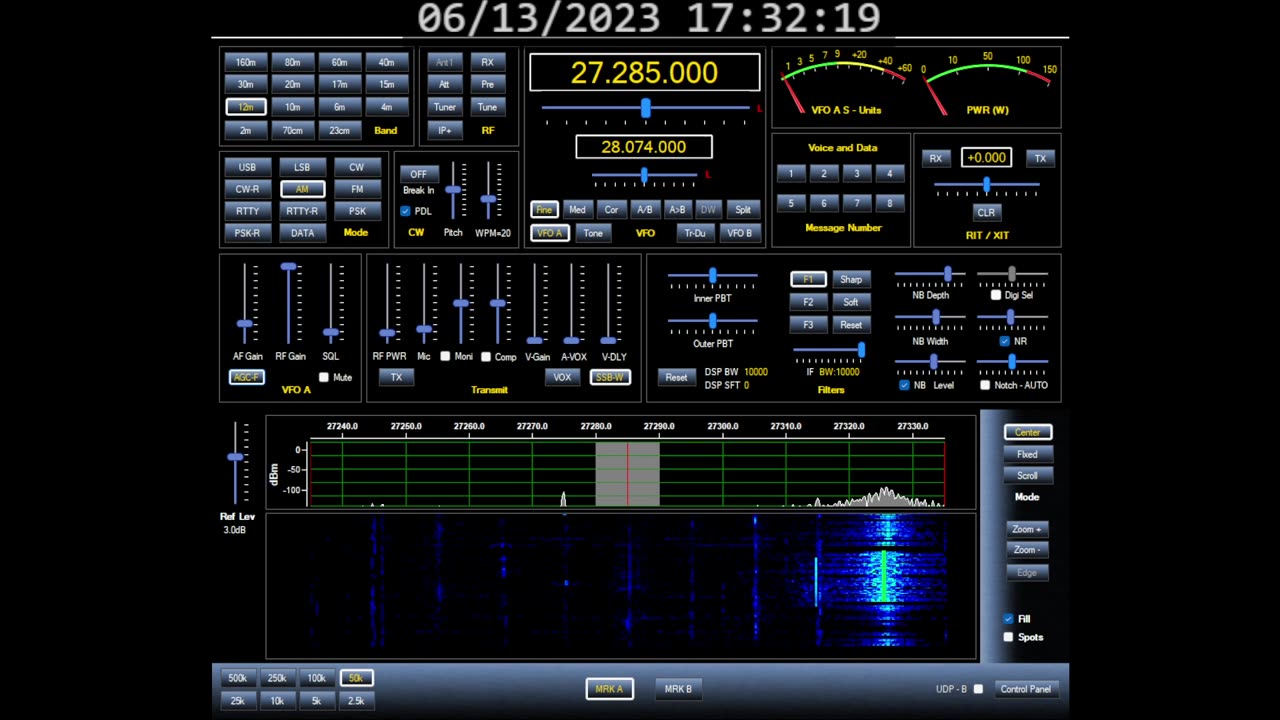Toggle the NB checkbox

(x=905, y=385)
